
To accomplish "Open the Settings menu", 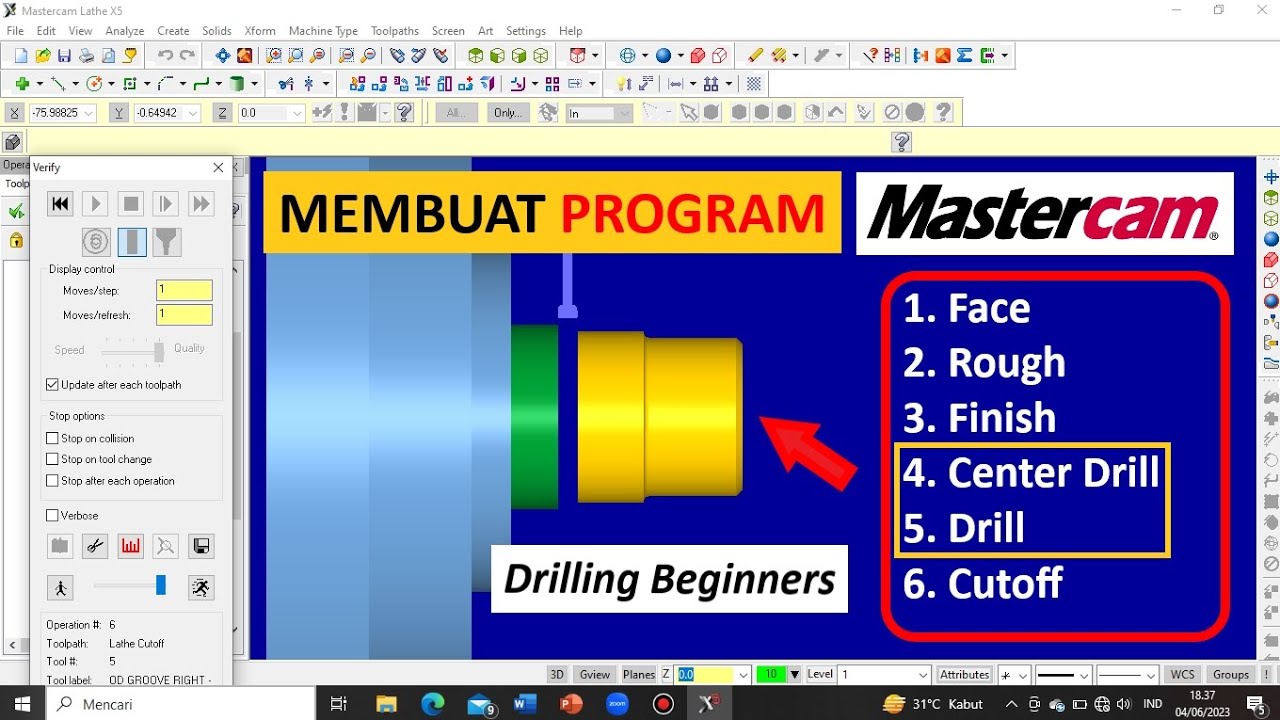I will (526, 31).
